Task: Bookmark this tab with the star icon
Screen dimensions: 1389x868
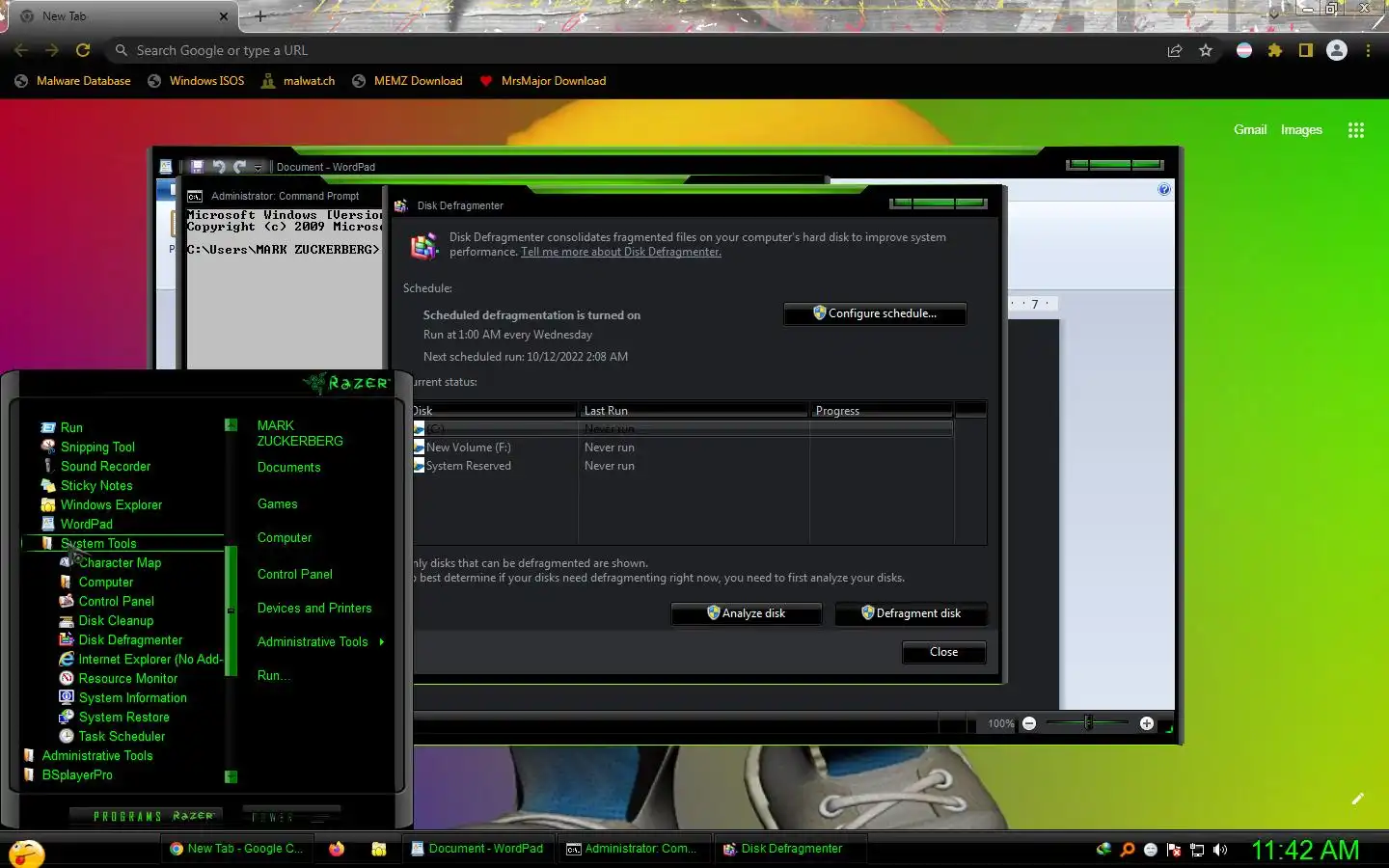Action: click(x=1206, y=50)
